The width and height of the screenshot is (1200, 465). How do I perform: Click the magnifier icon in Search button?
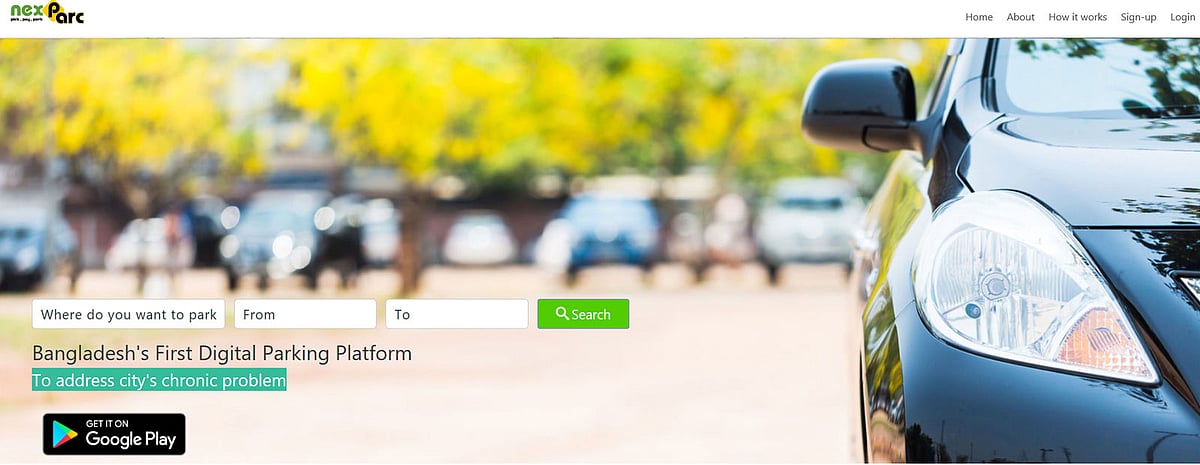(x=562, y=314)
